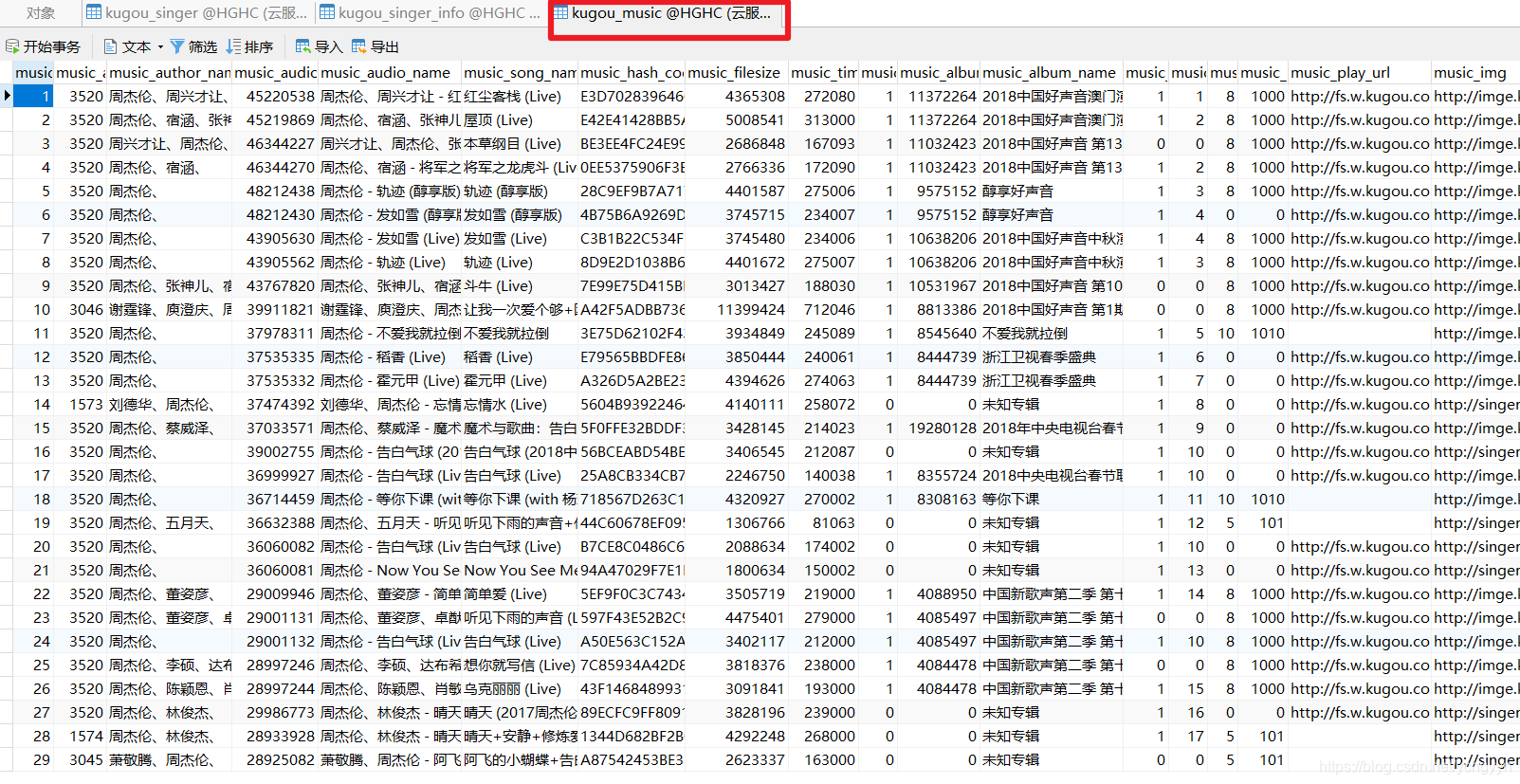Click the 排序 sort button

[249, 46]
